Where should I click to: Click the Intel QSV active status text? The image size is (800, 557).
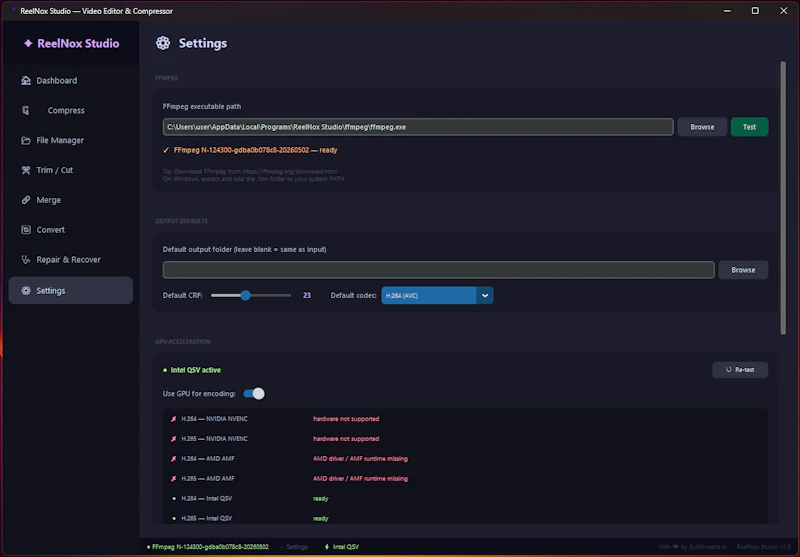coord(195,370)
